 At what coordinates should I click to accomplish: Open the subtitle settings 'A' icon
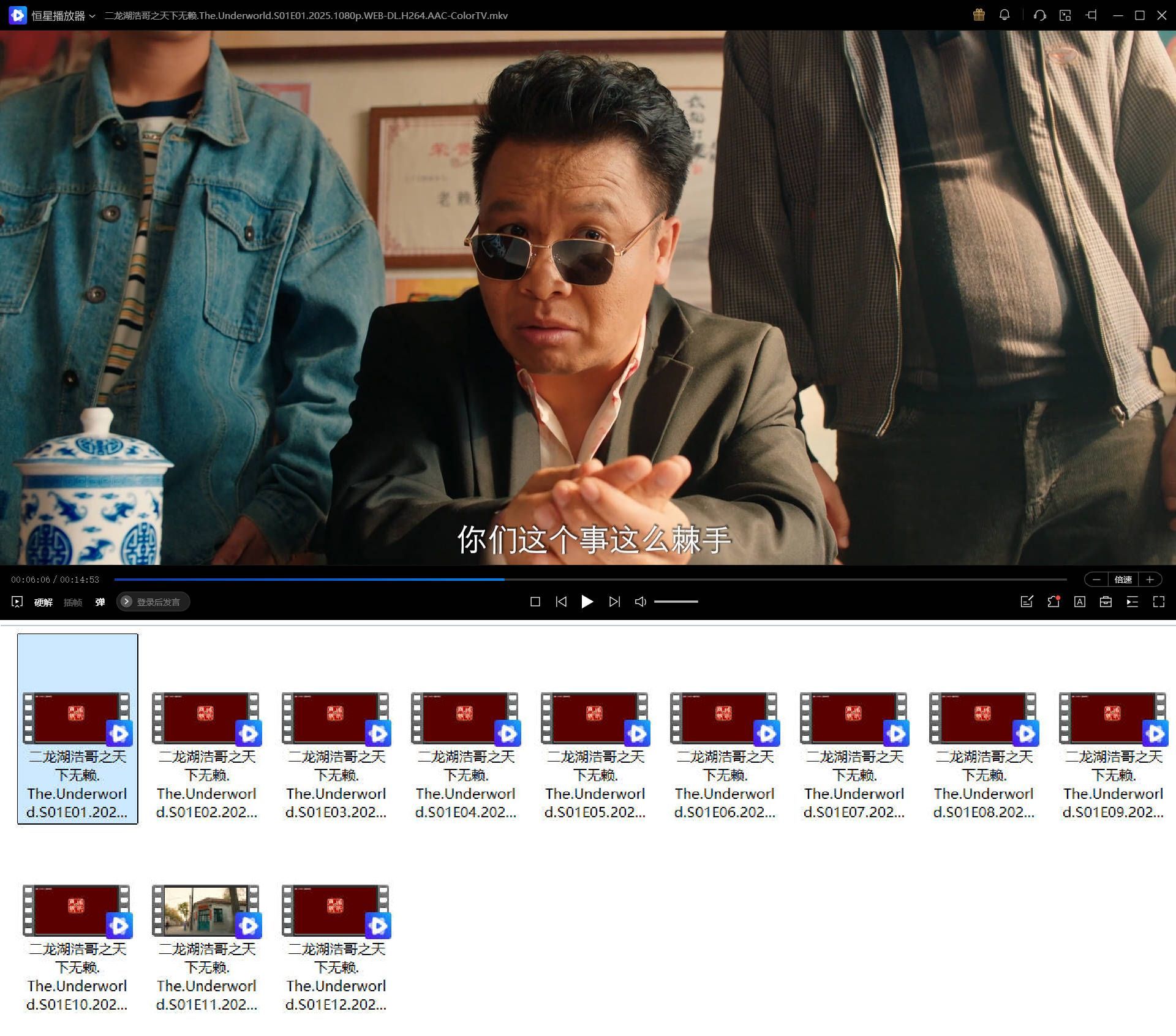point(1080,602)
